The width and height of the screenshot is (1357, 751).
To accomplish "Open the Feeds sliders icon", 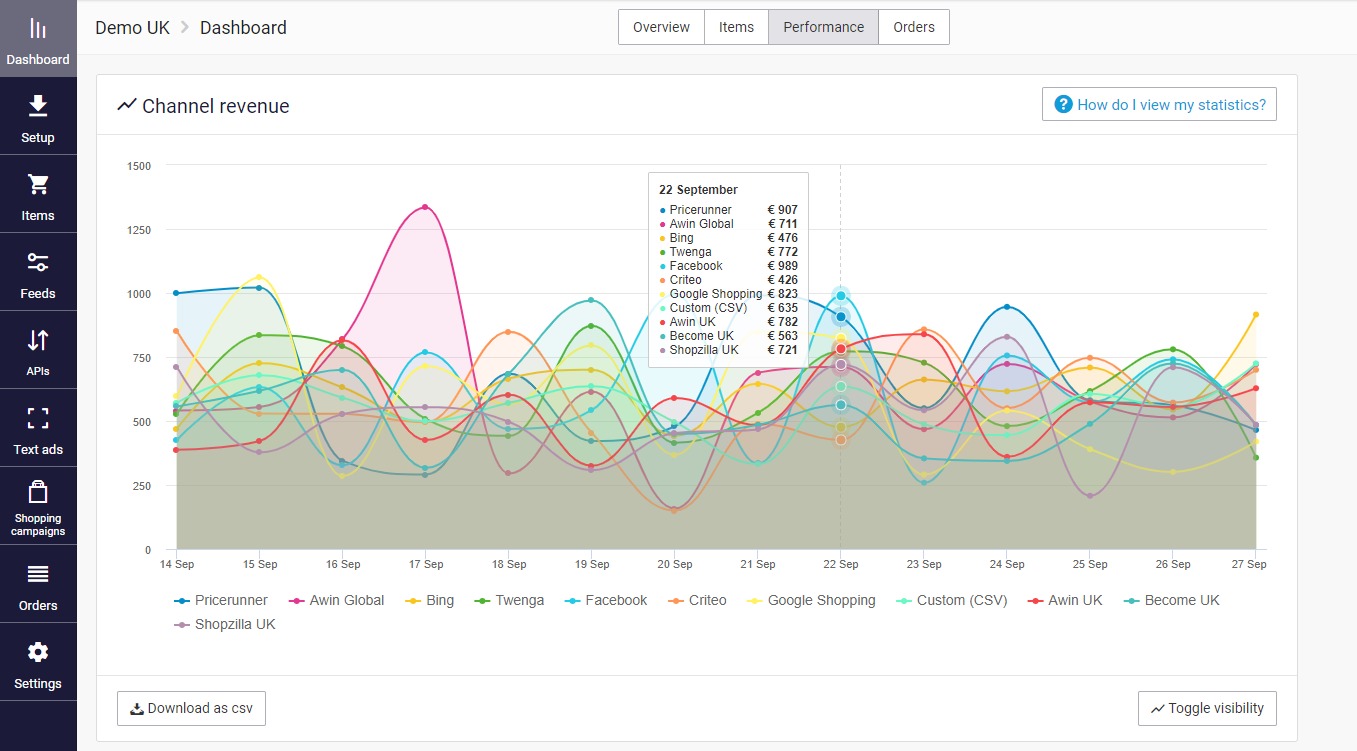I will (x=38, y=262).
